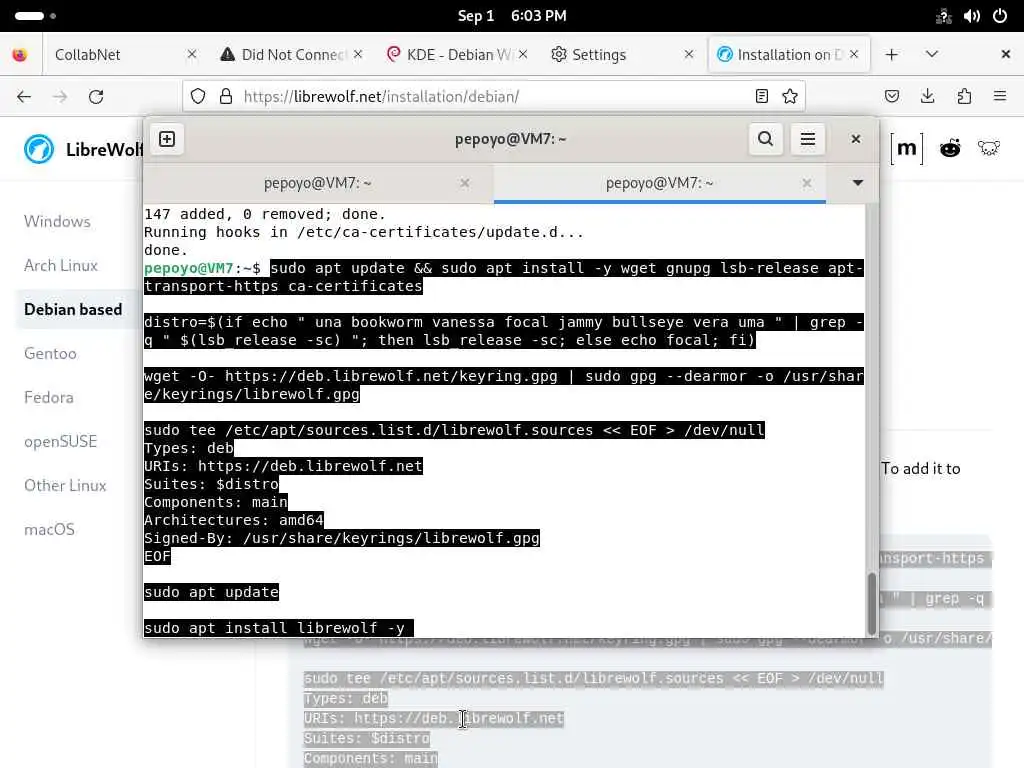The width and height of the screenshot is (1024, 768).
Task: Toggle reader view icon in address bar
Action: (x=761, y=97)
